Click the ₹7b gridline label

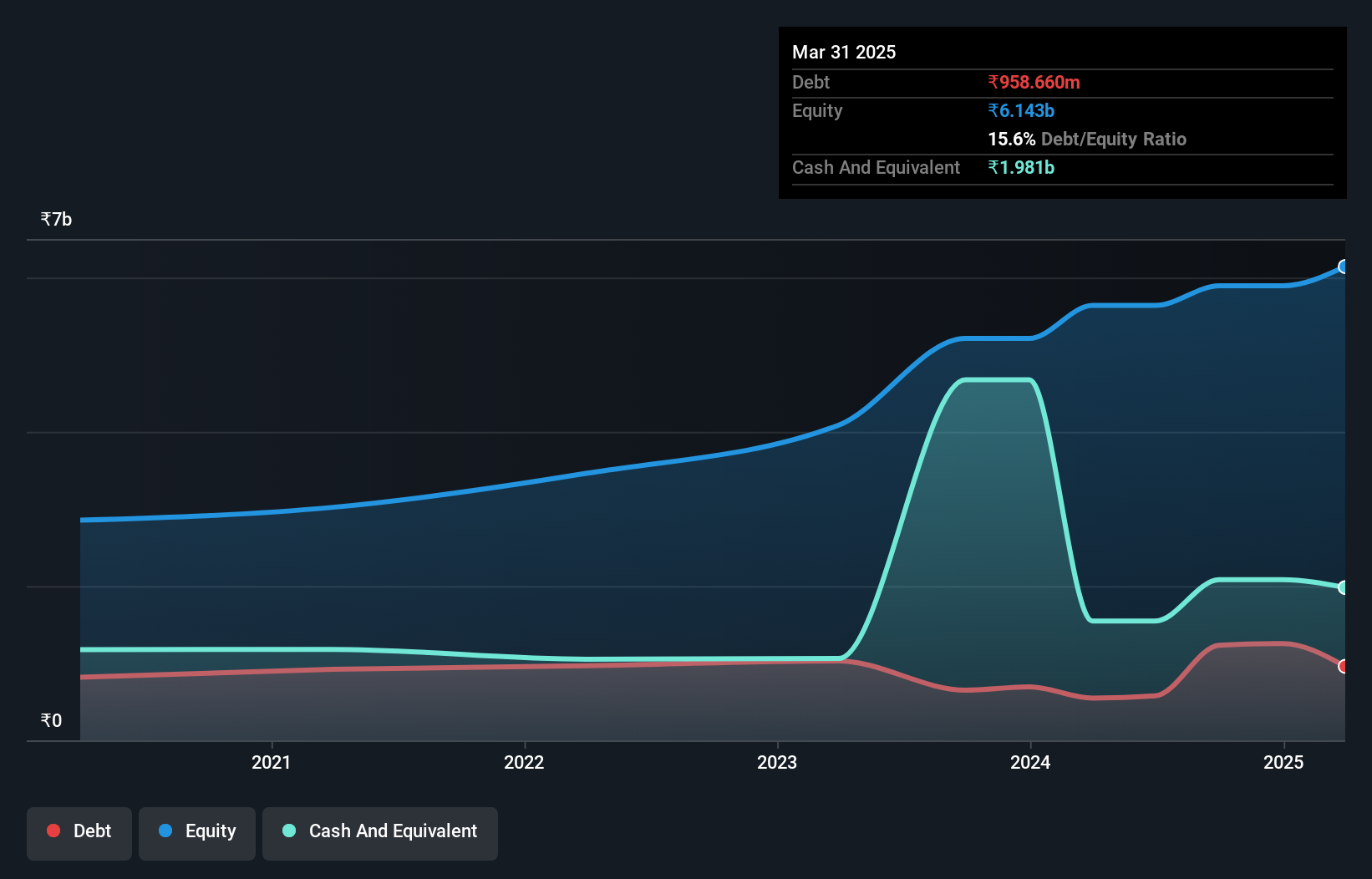point(55,219)
